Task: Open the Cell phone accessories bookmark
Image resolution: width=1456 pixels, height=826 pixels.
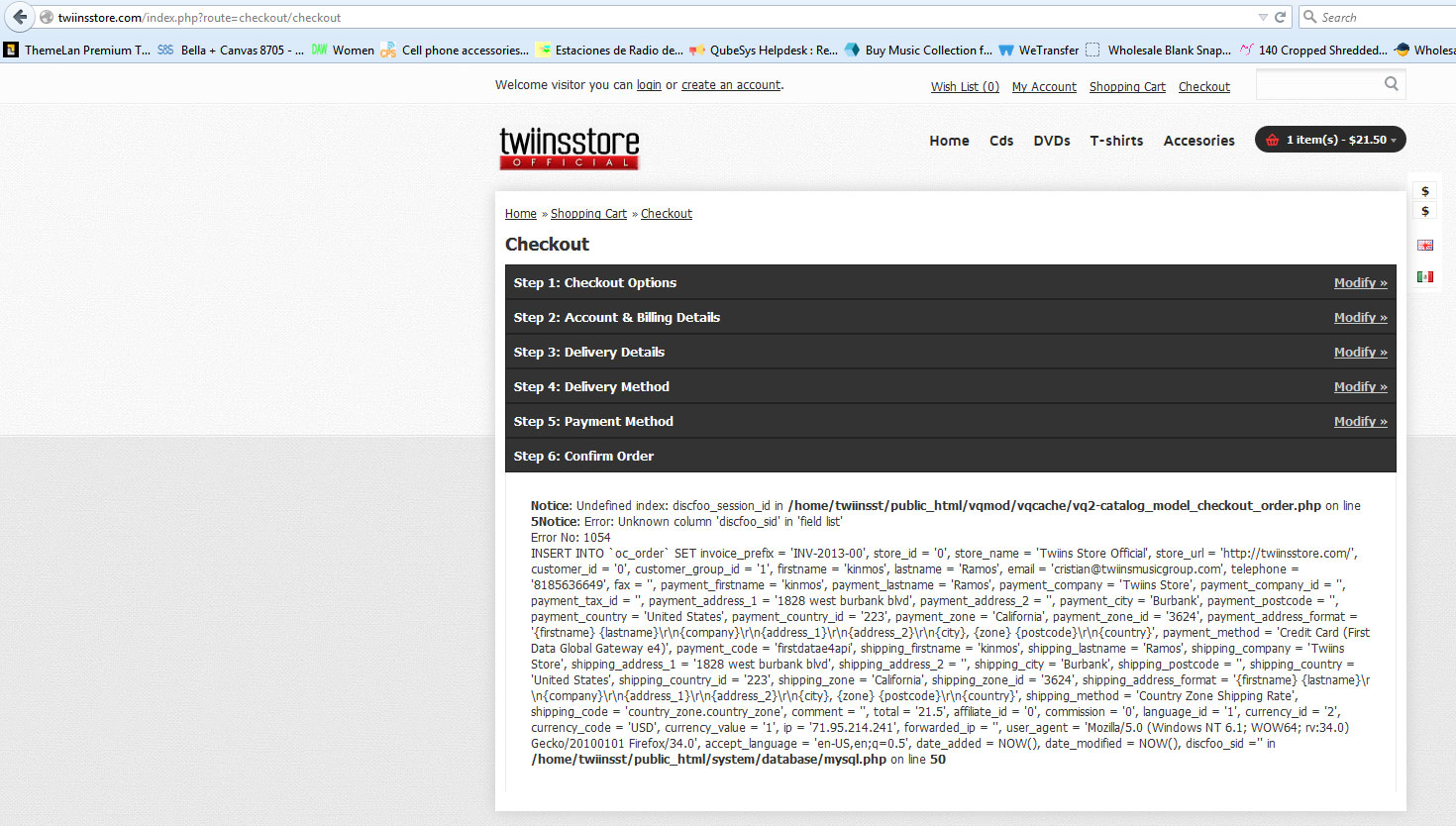Action: click(455, 50)
